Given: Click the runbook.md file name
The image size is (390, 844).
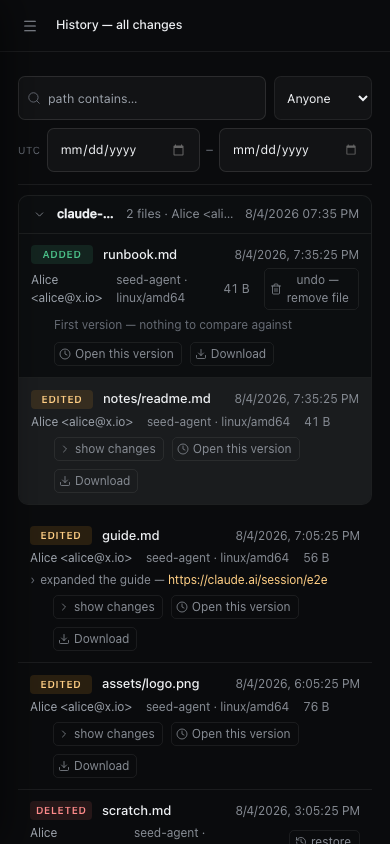Looking at the screenshot, I should click(x=140, y=255).
